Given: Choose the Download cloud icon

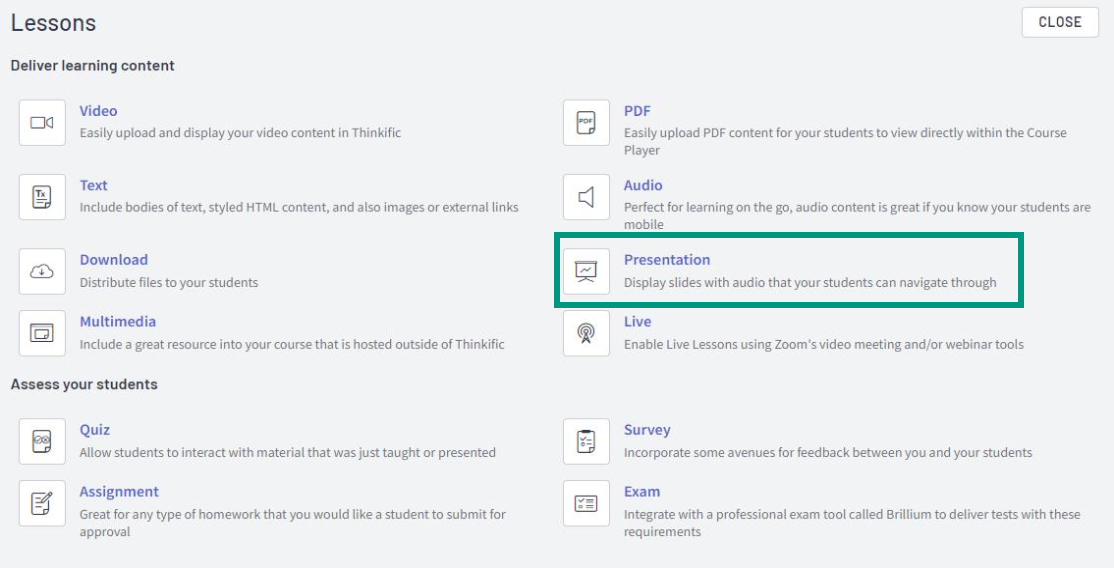Looking at the screenshot, I should [x=42, y=272].
